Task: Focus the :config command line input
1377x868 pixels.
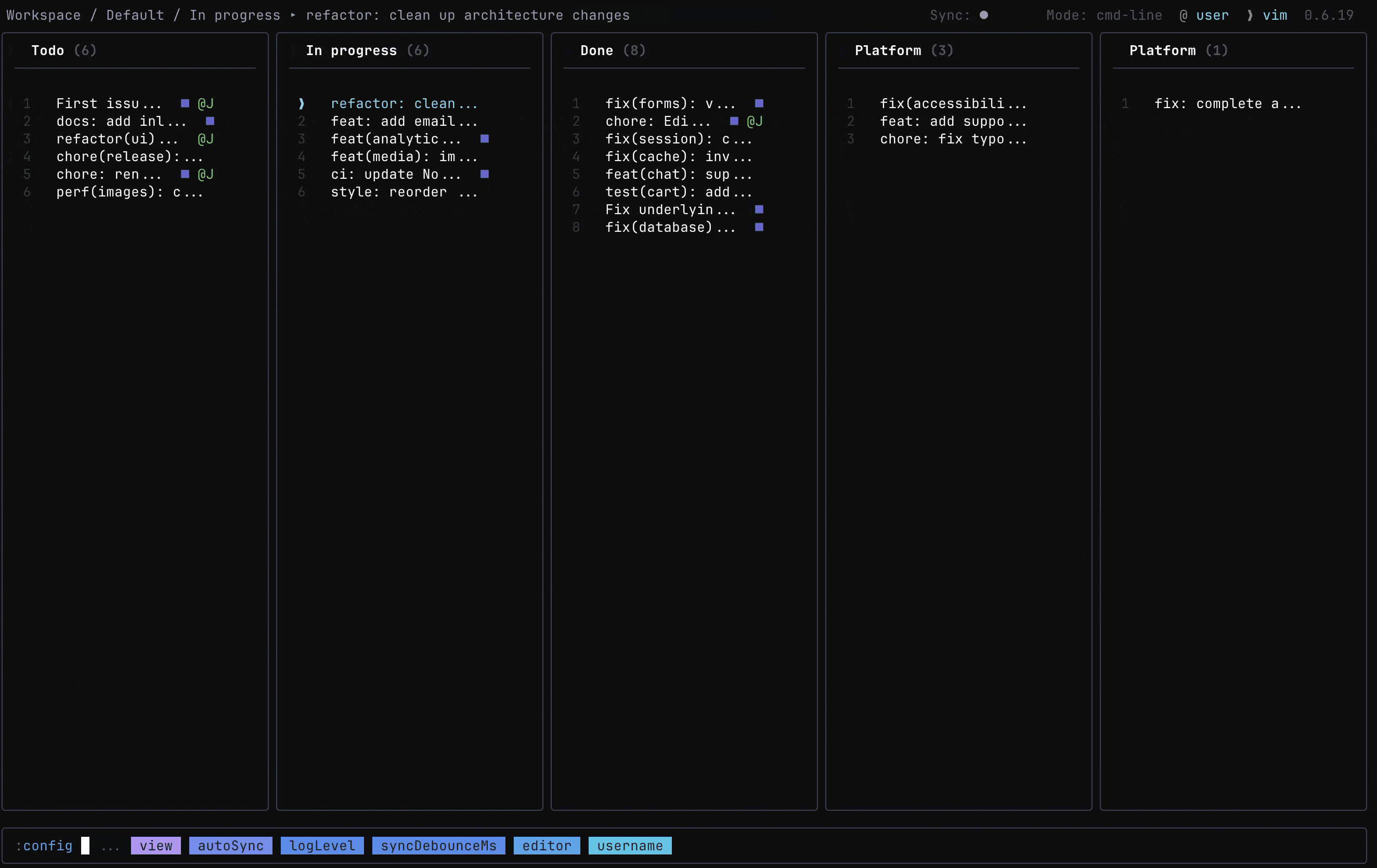Action: point(684,845)
